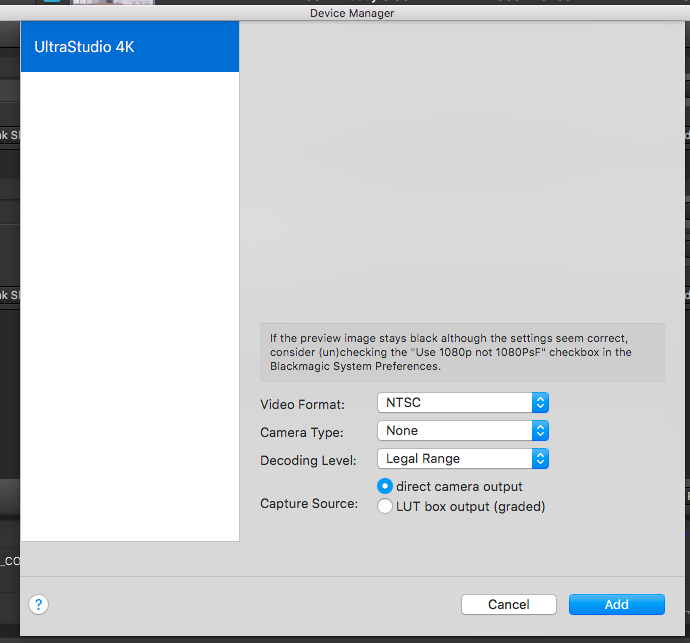Screen dimensions: 690x643
Task: Select UltraStudio 4K in the device list
Action: (130, 47)
